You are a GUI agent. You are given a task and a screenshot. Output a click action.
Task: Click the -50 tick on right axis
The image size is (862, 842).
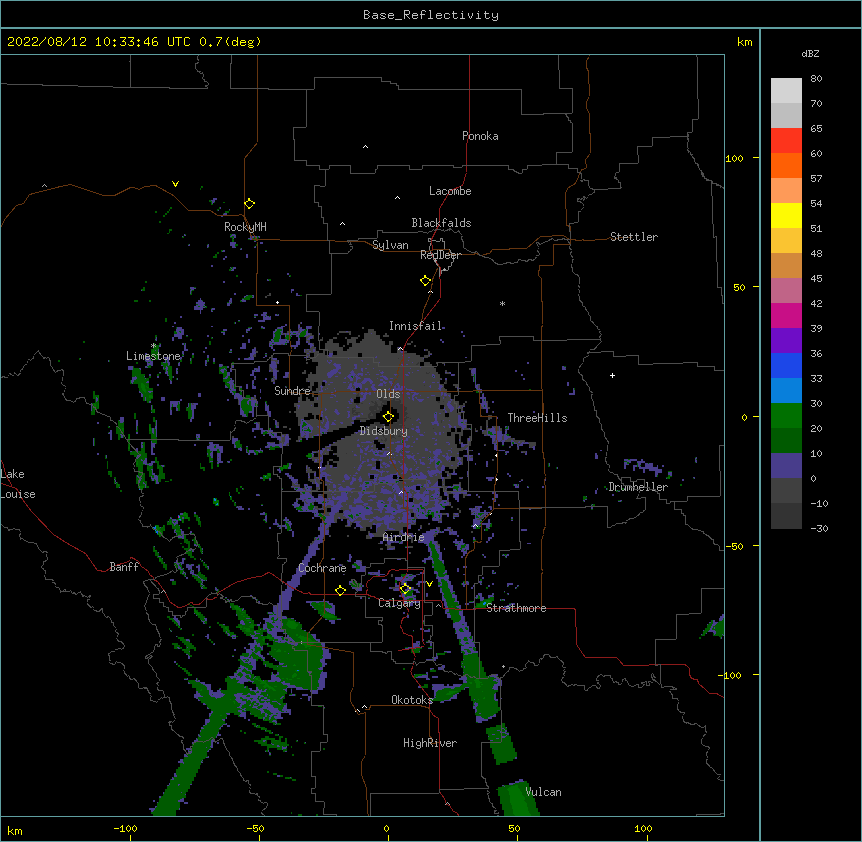click(734, 546)
